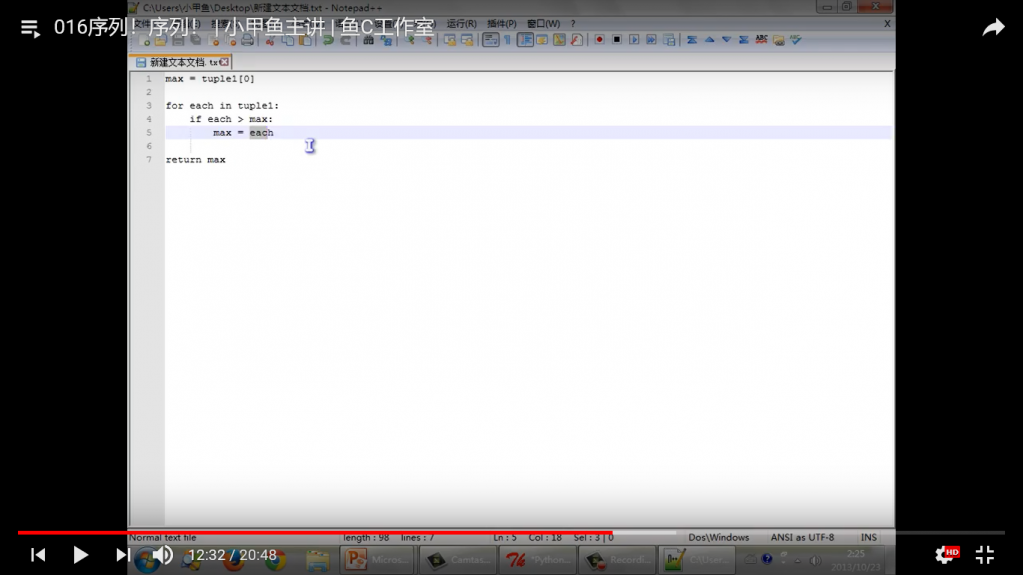Toggle the Document Map icon
1023x575 pixels.
tap(559, 40)
